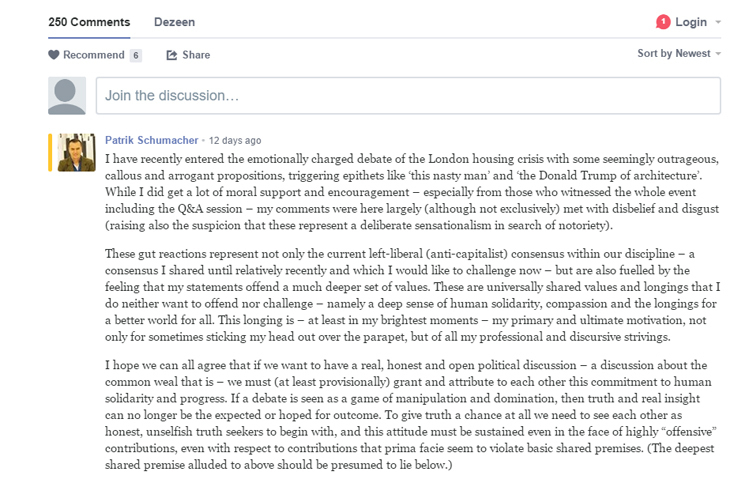Click the red notification badge
This screenshot has height=483, width=730.
click(663, 22)
